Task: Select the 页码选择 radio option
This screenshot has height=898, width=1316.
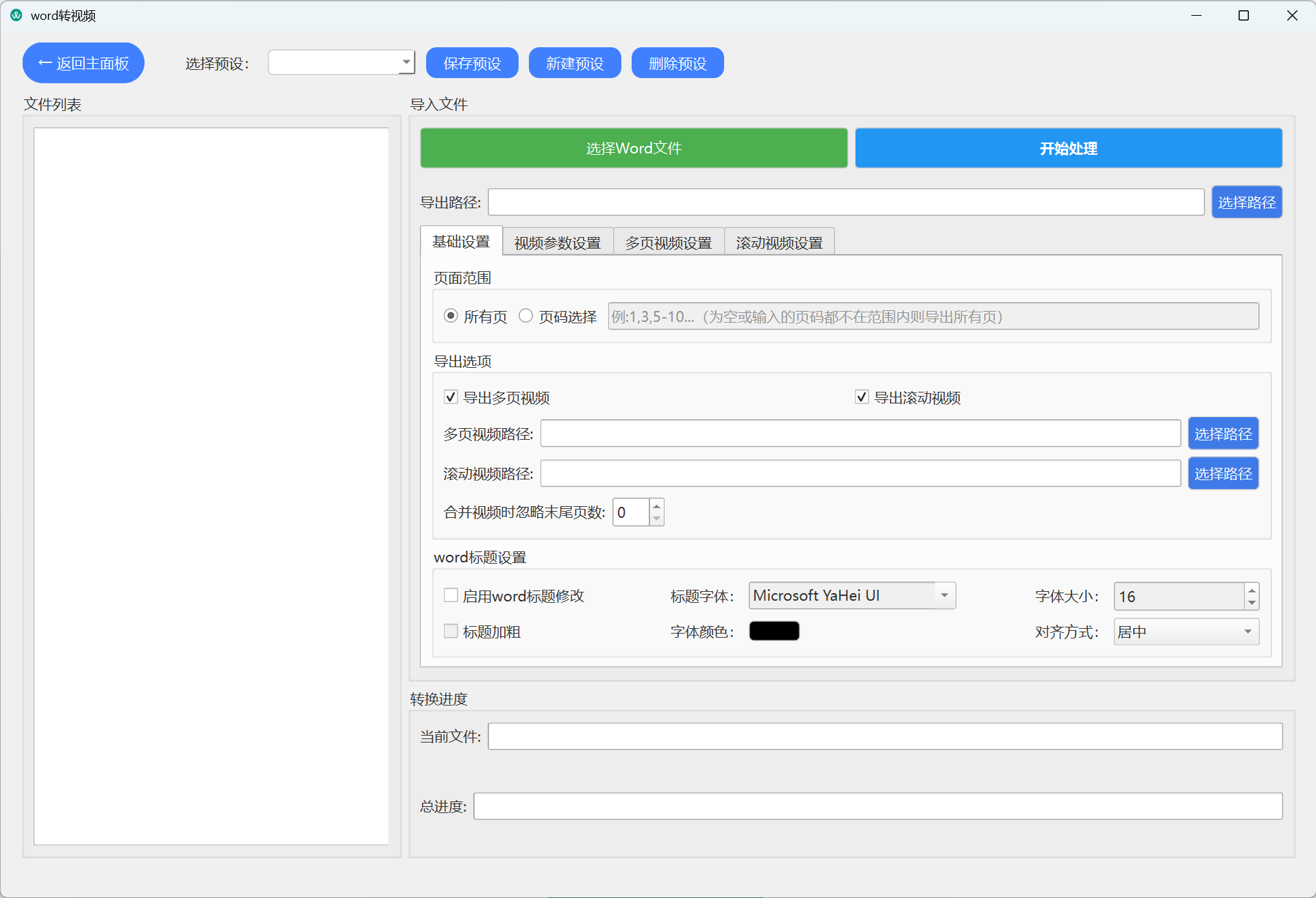Action: (525, 316)
